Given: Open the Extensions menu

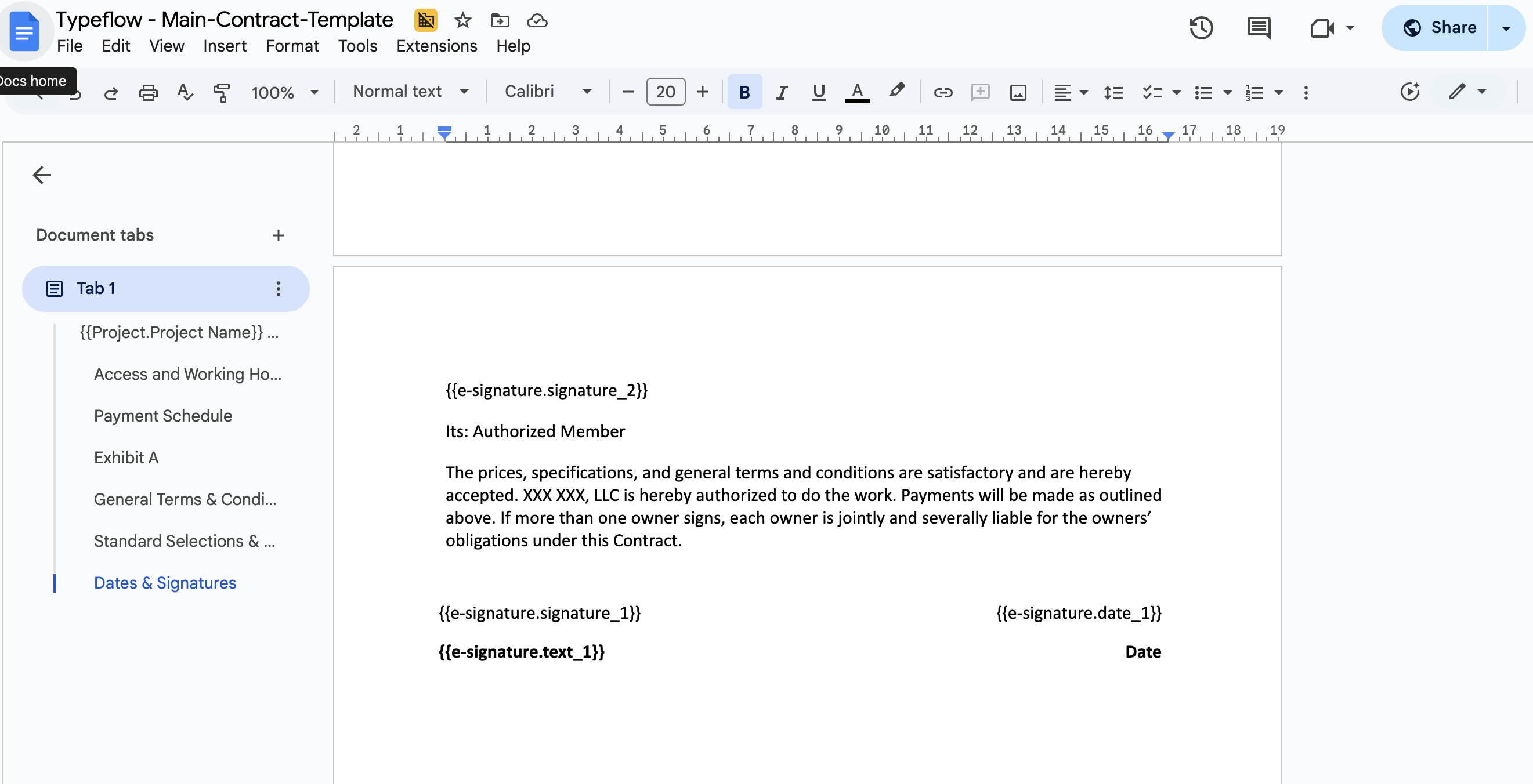Looking at the screenshot, I should click(437, 46).
